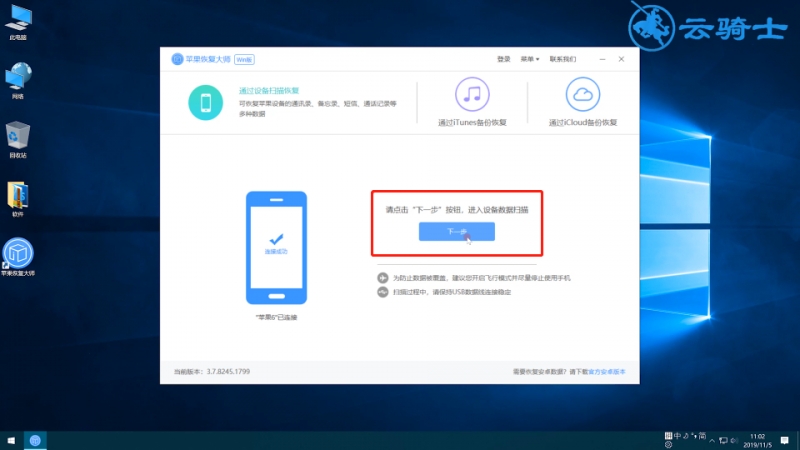The height and width of the screenshot is (450, 800).
Task: Click the USB cable stability tip text
Action: pos(452,292)
